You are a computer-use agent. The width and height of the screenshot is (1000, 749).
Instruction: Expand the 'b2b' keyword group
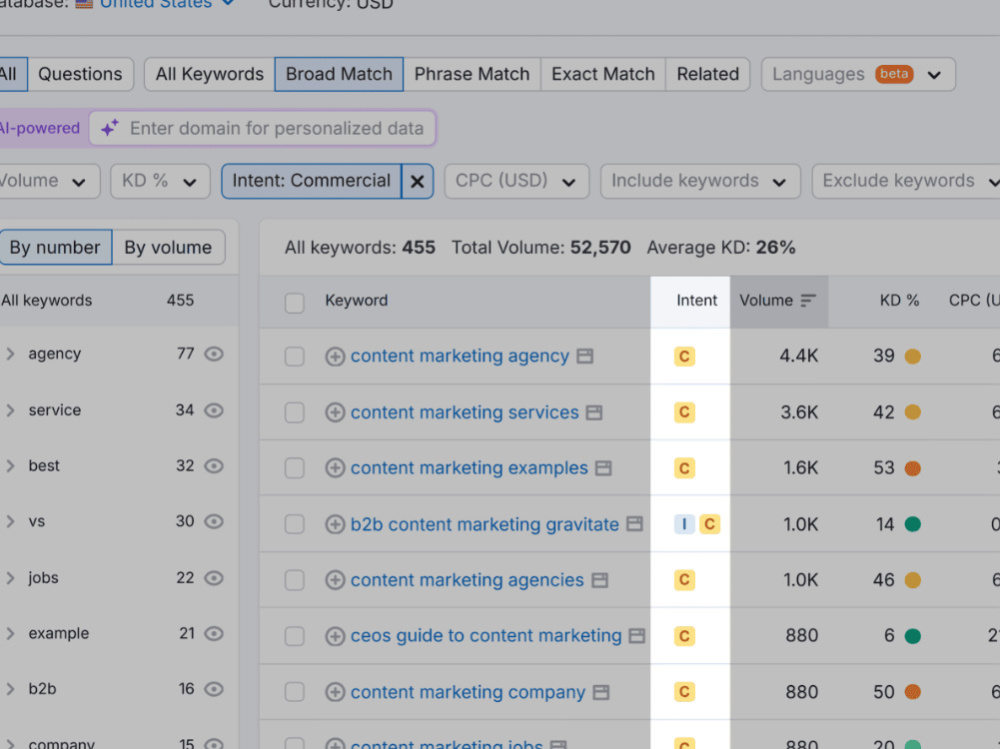click(x=10, y=689)
